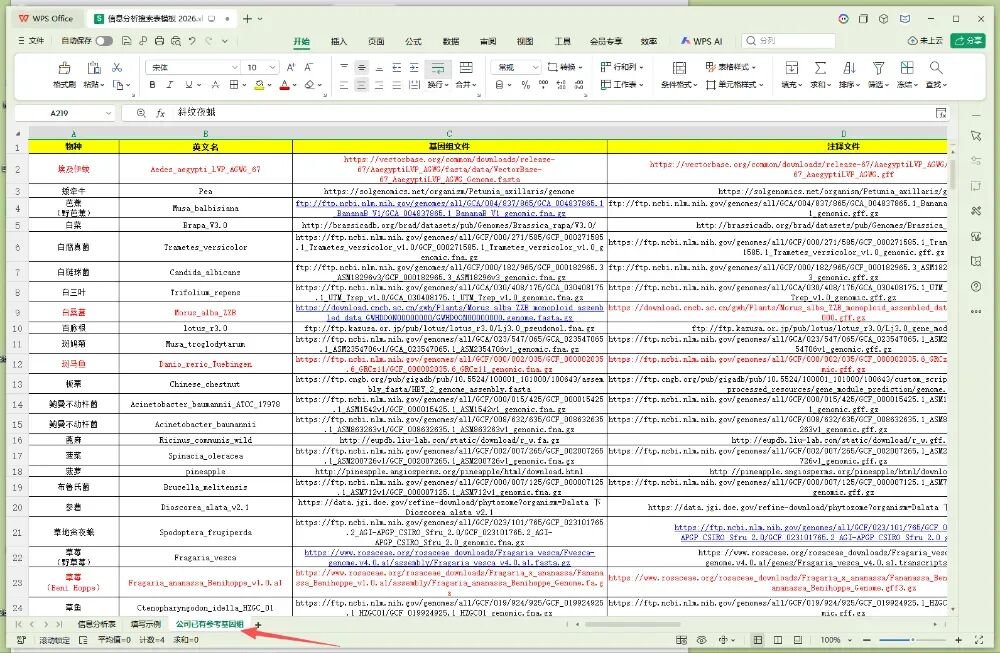
Task: Open the Table Style (表格样式) dropdown
Action: tap(731, 66)
